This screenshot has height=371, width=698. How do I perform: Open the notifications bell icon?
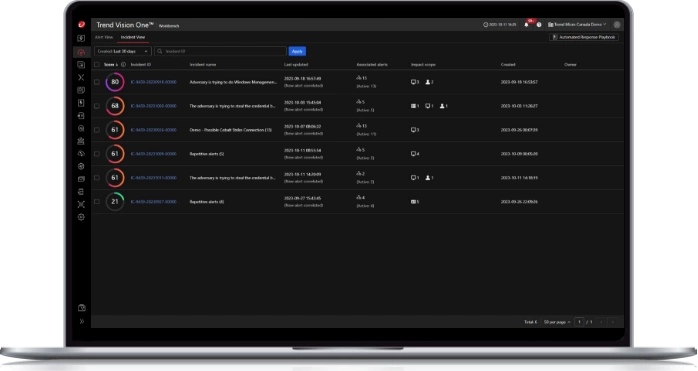tap(526, 25)
